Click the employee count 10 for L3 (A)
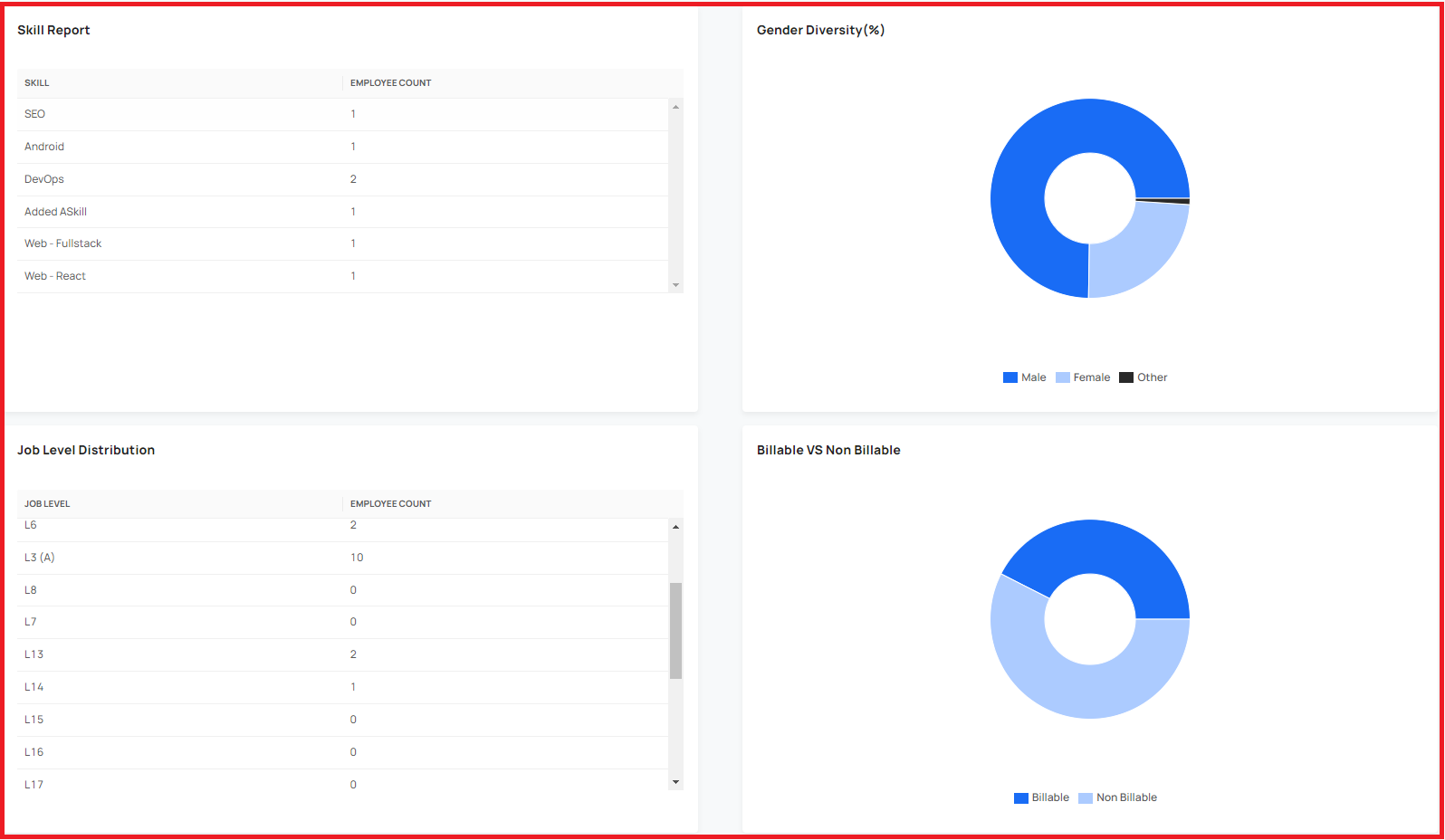 pyautogui.click(x=357, y=558)
